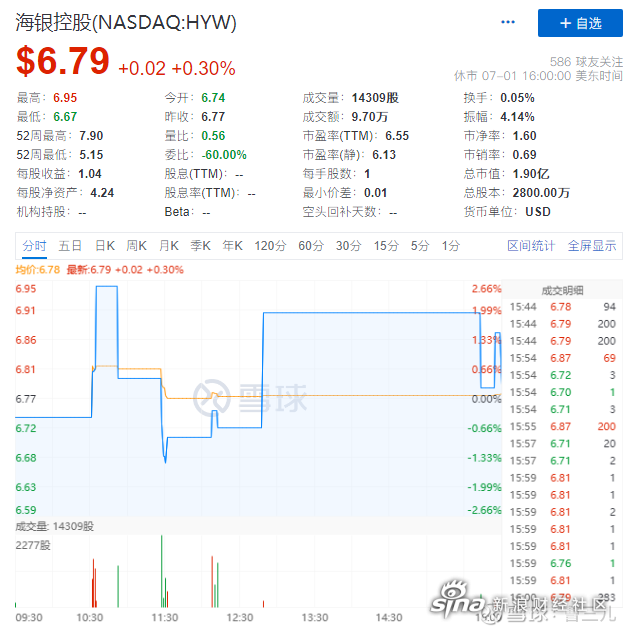
Task: Click the 15:44 trade row with 94 volume
Action: pos(563,307)
